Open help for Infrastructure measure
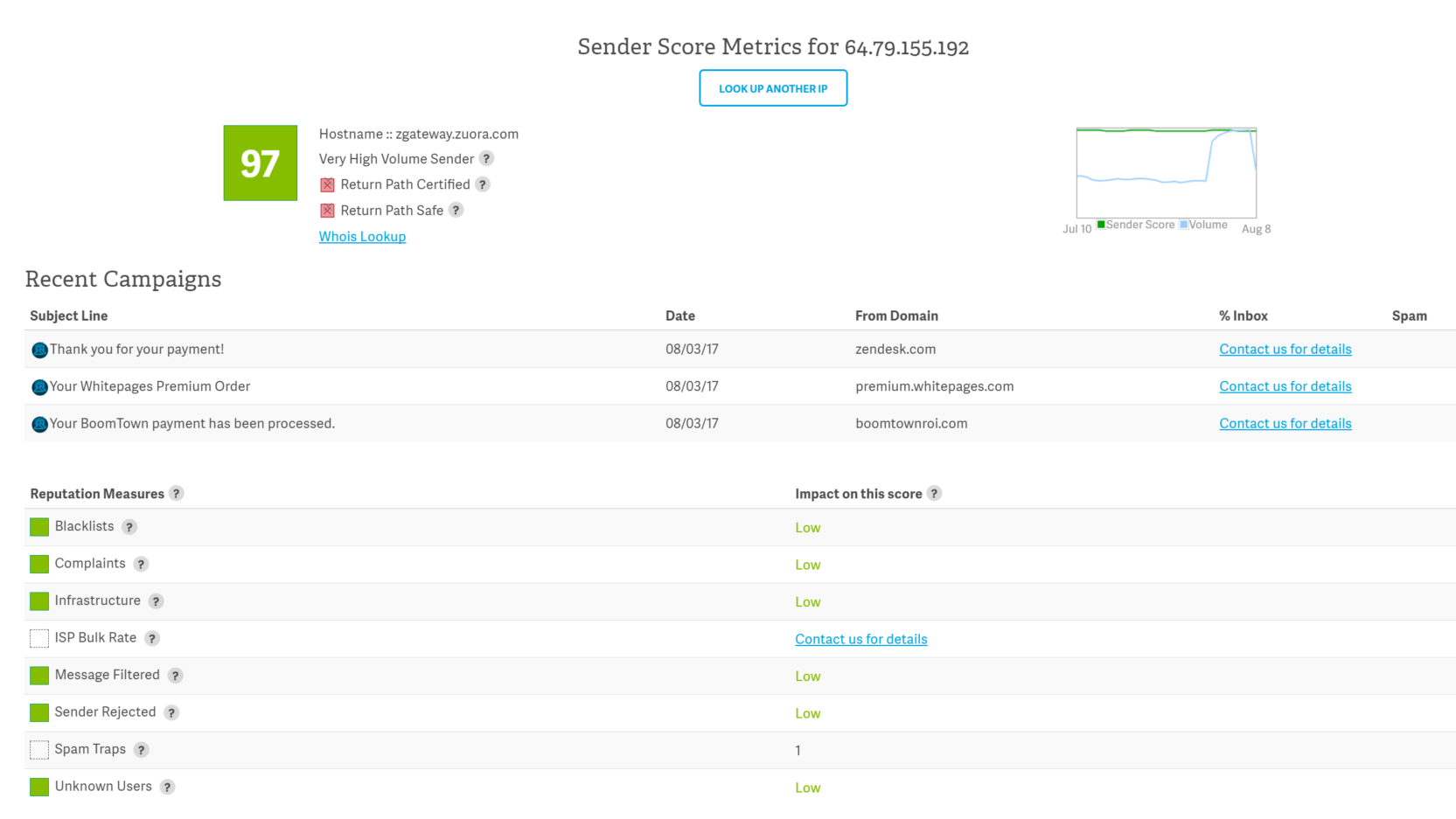 tap(156, 600)
